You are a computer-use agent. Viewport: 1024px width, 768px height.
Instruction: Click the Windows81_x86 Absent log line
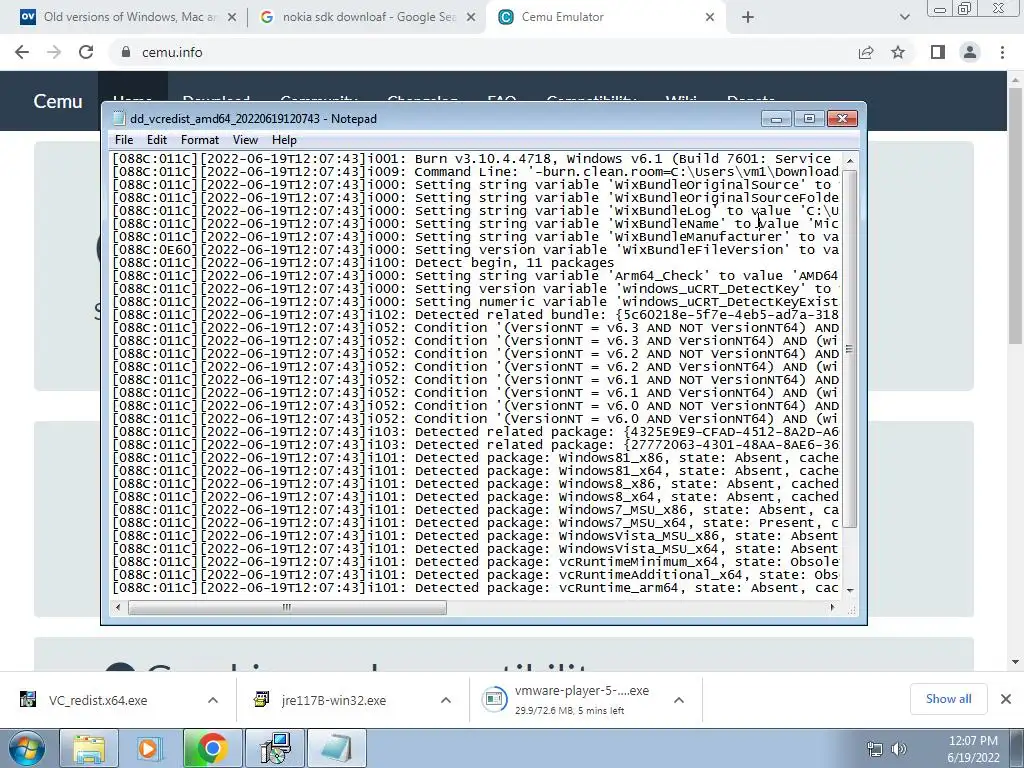[x=475, y=458]
